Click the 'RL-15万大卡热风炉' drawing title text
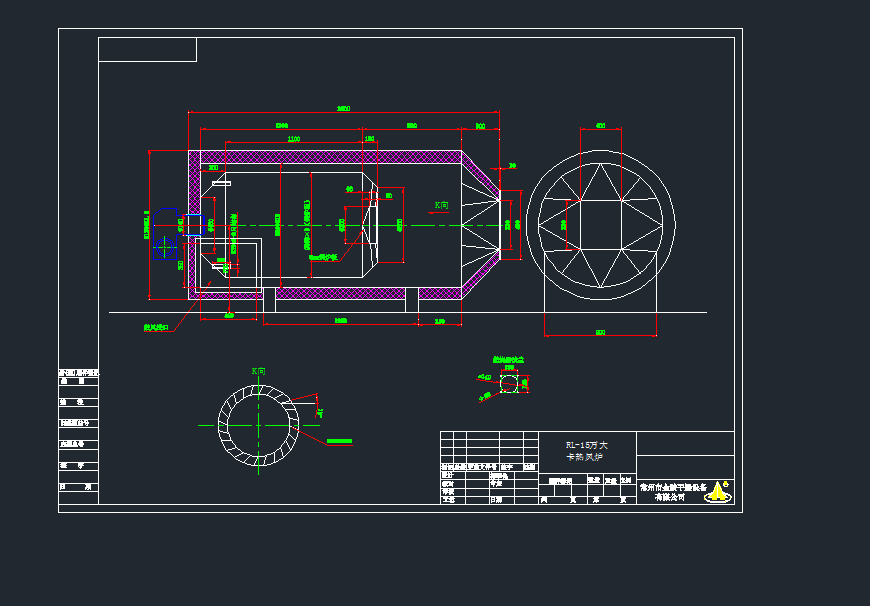The image size is (870, 606). pos(586,450)
